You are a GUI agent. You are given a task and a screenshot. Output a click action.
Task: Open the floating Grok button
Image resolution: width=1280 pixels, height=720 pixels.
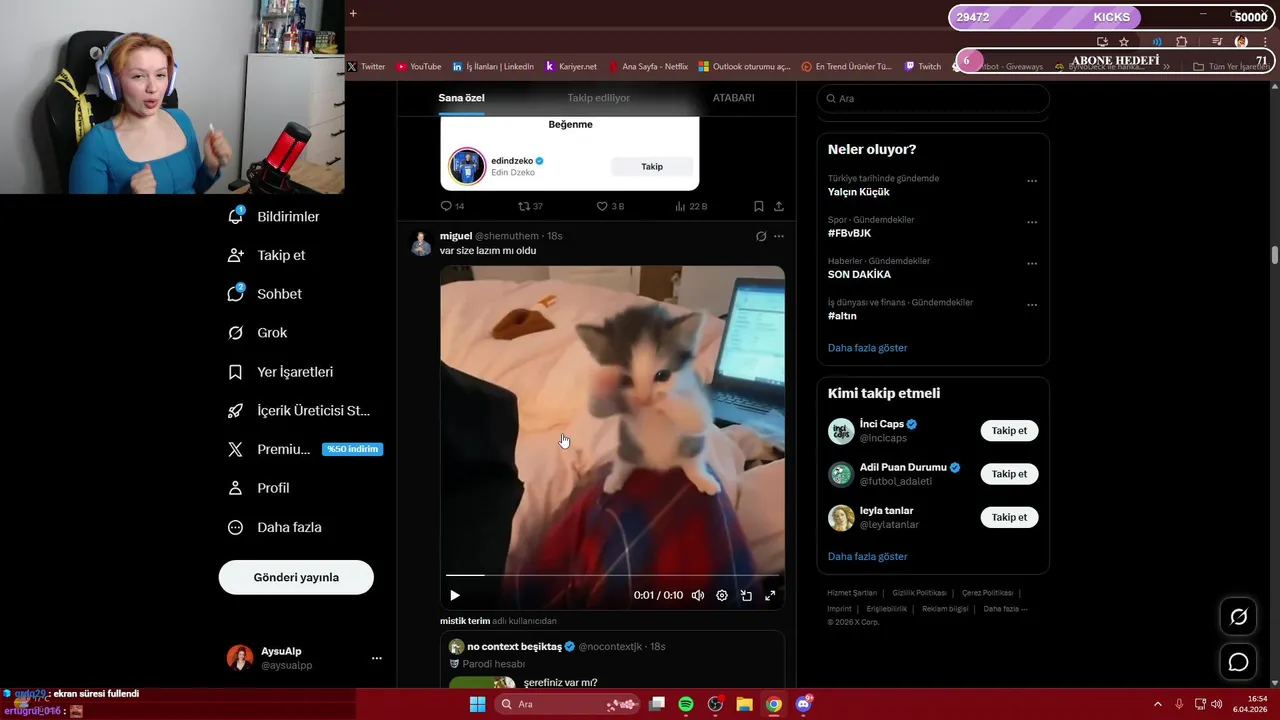pos(1238,617)
